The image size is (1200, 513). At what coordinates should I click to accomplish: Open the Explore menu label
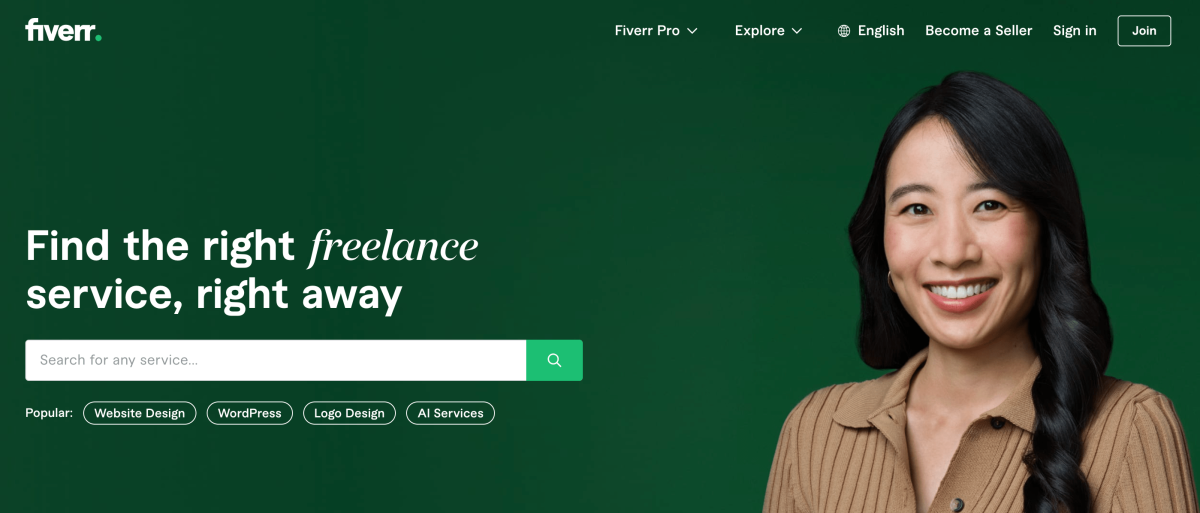tap(759, 31)
